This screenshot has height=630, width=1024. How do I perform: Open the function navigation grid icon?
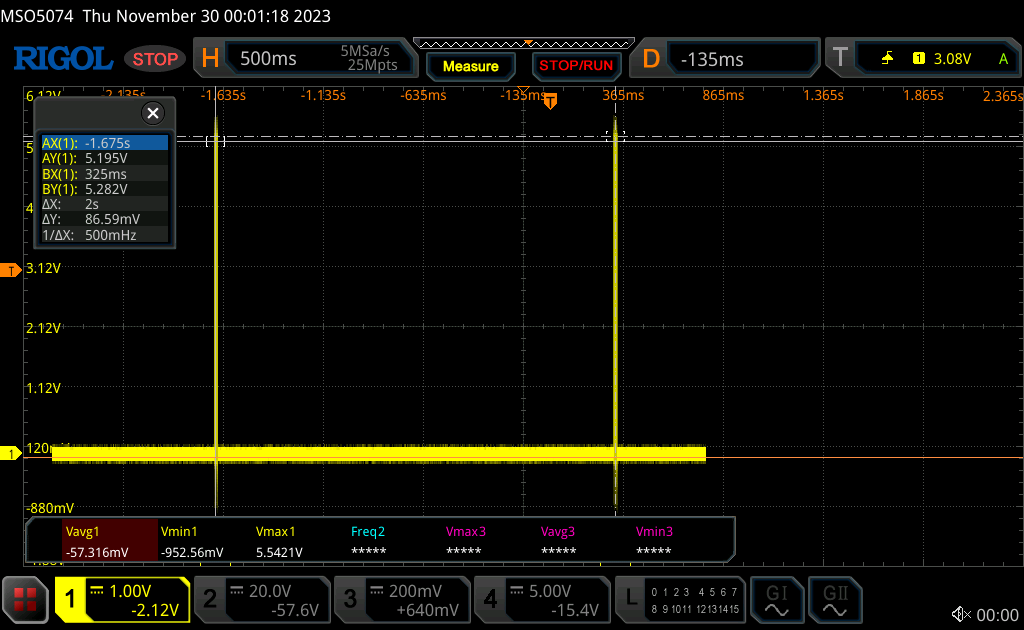[26, 599]
